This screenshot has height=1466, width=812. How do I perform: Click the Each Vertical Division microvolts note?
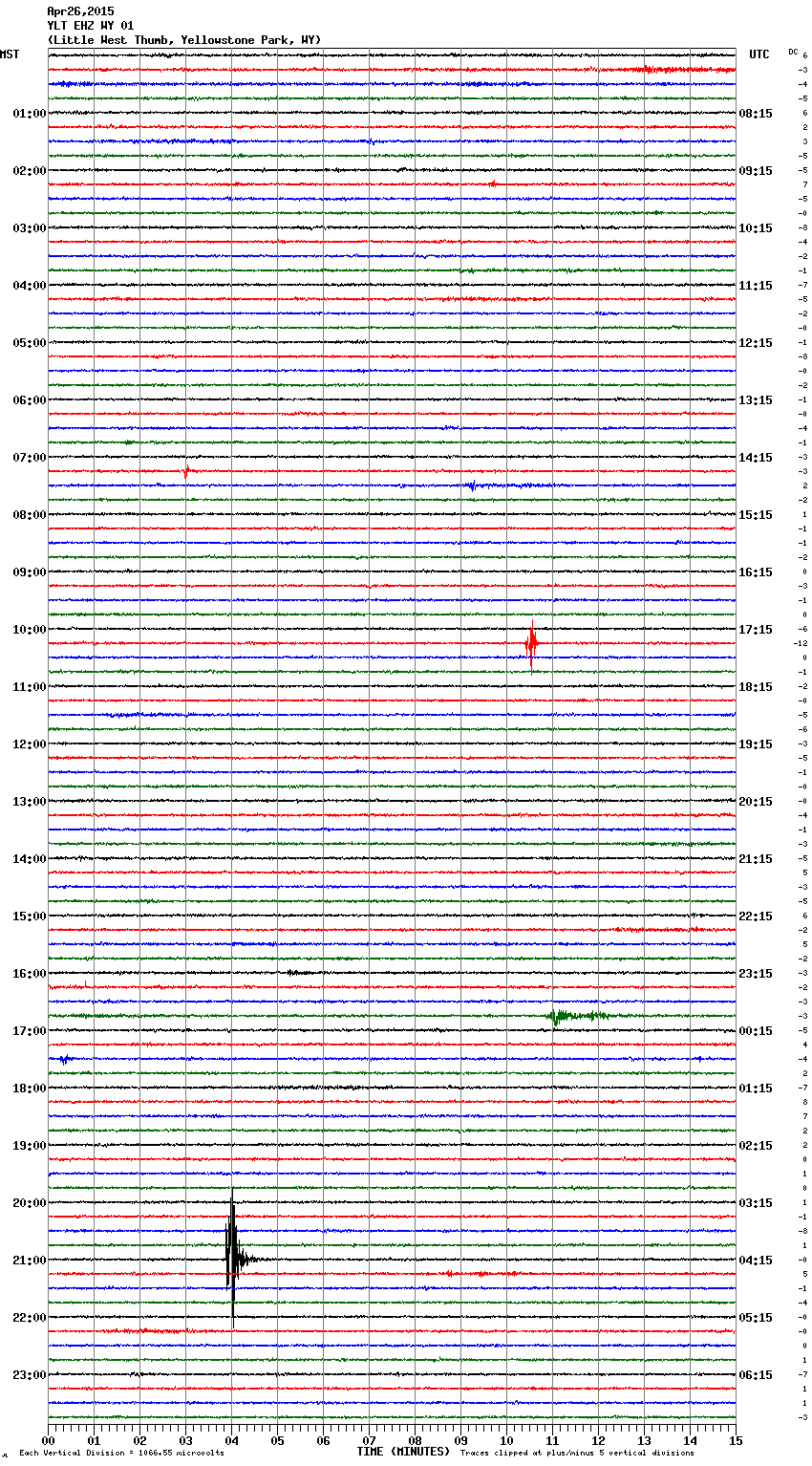click(122, 1453)
